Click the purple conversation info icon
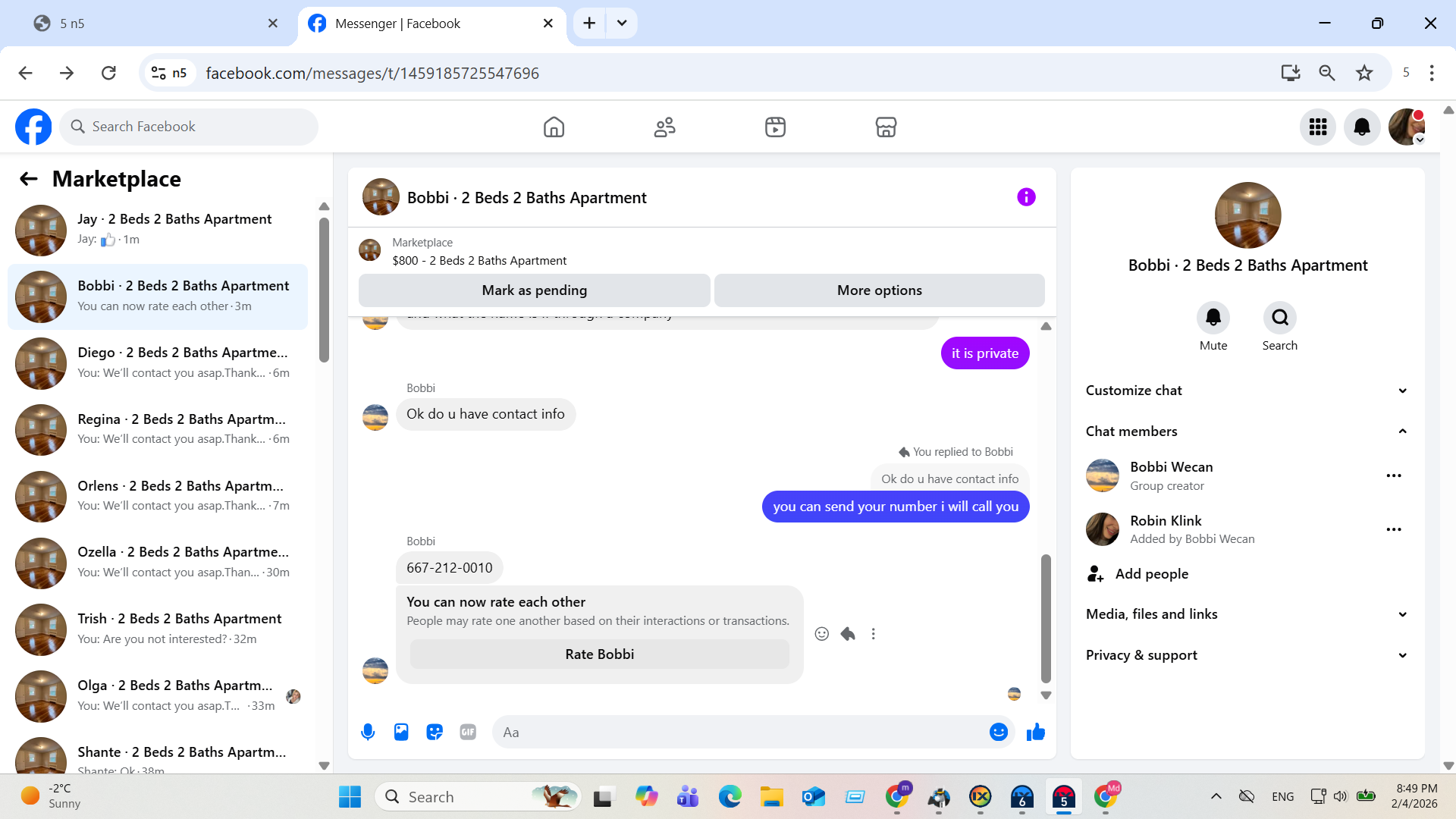1456x819 pixels. [x=1026, y=197]
